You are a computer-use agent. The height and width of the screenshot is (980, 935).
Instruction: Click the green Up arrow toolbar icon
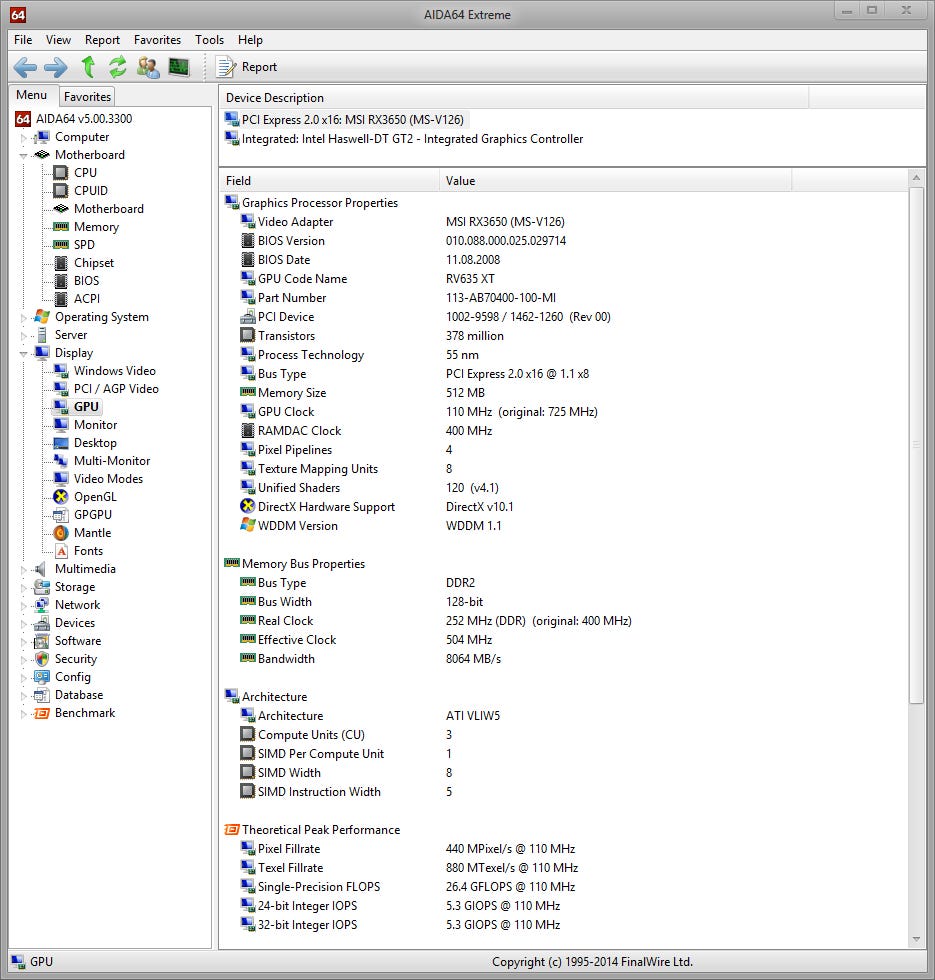coord(88,67)
